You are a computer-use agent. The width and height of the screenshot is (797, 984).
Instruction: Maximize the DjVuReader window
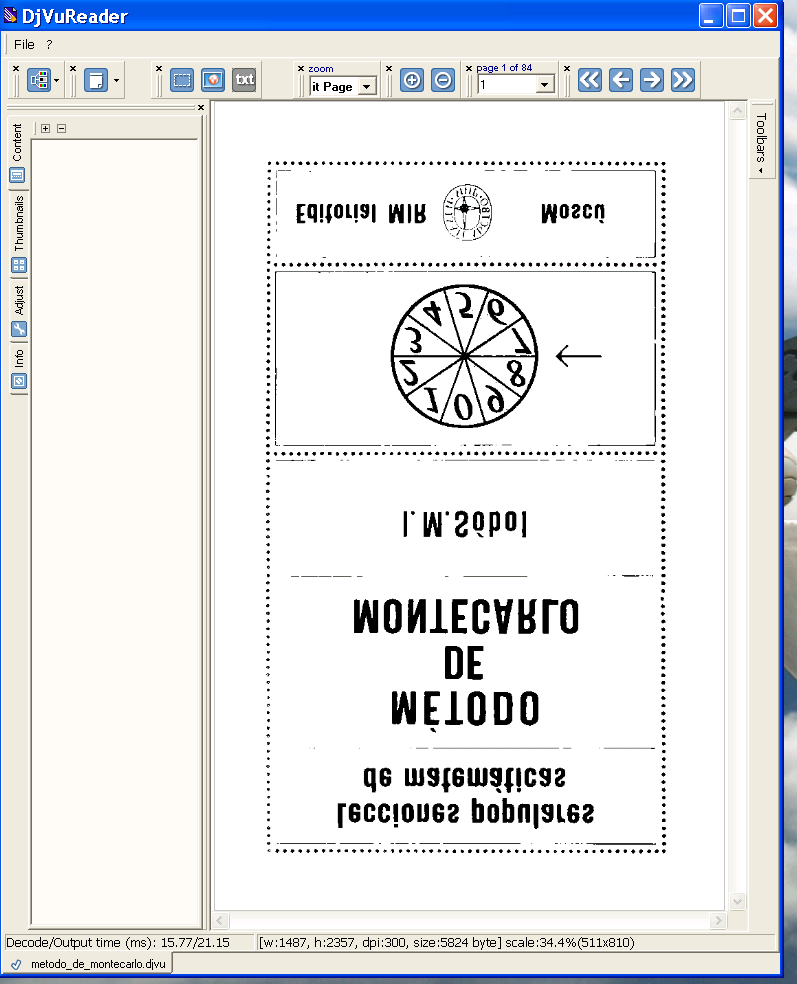[x=739, y=16]
